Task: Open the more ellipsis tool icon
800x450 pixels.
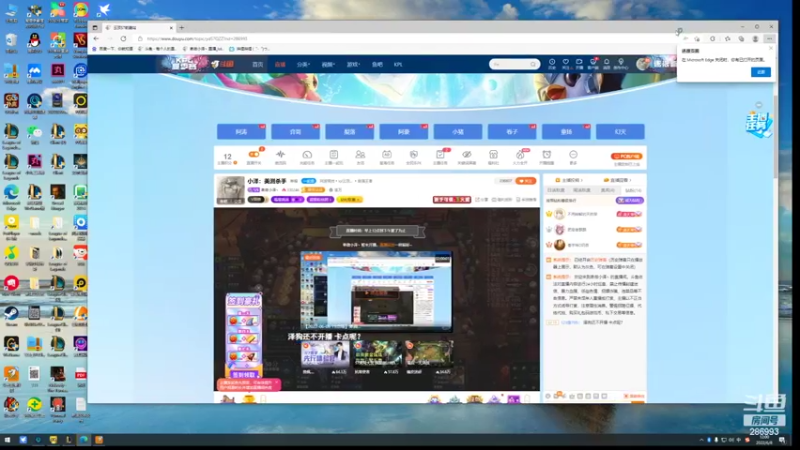Action: coord(573,157)
